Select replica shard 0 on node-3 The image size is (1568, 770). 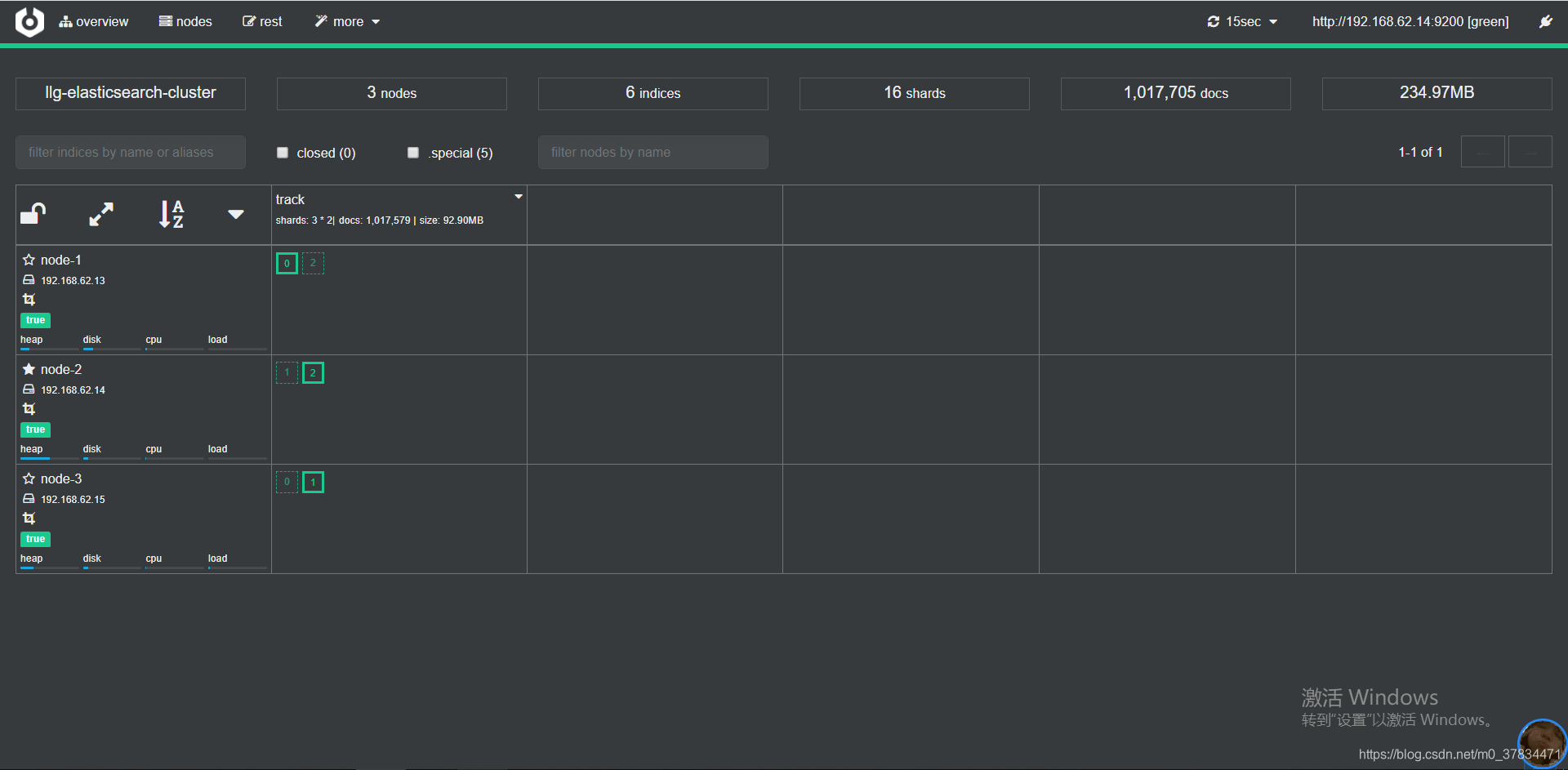click(x=287, y=482)
